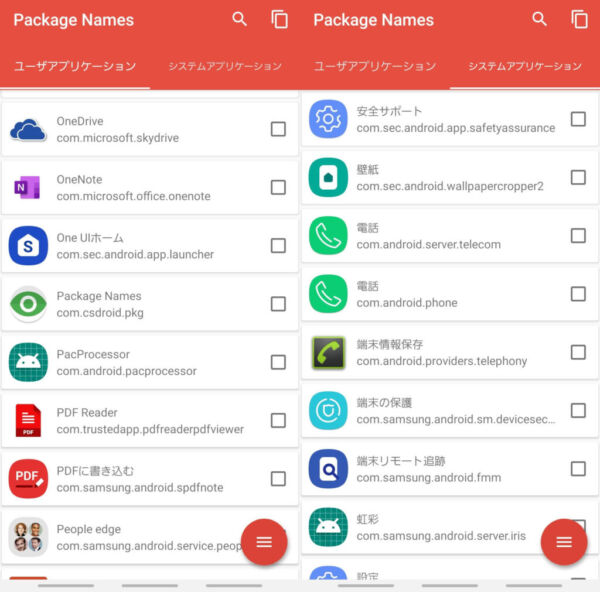Check the OneDrive checkbox
600x592 pixels.
click(x=278, y=129)
